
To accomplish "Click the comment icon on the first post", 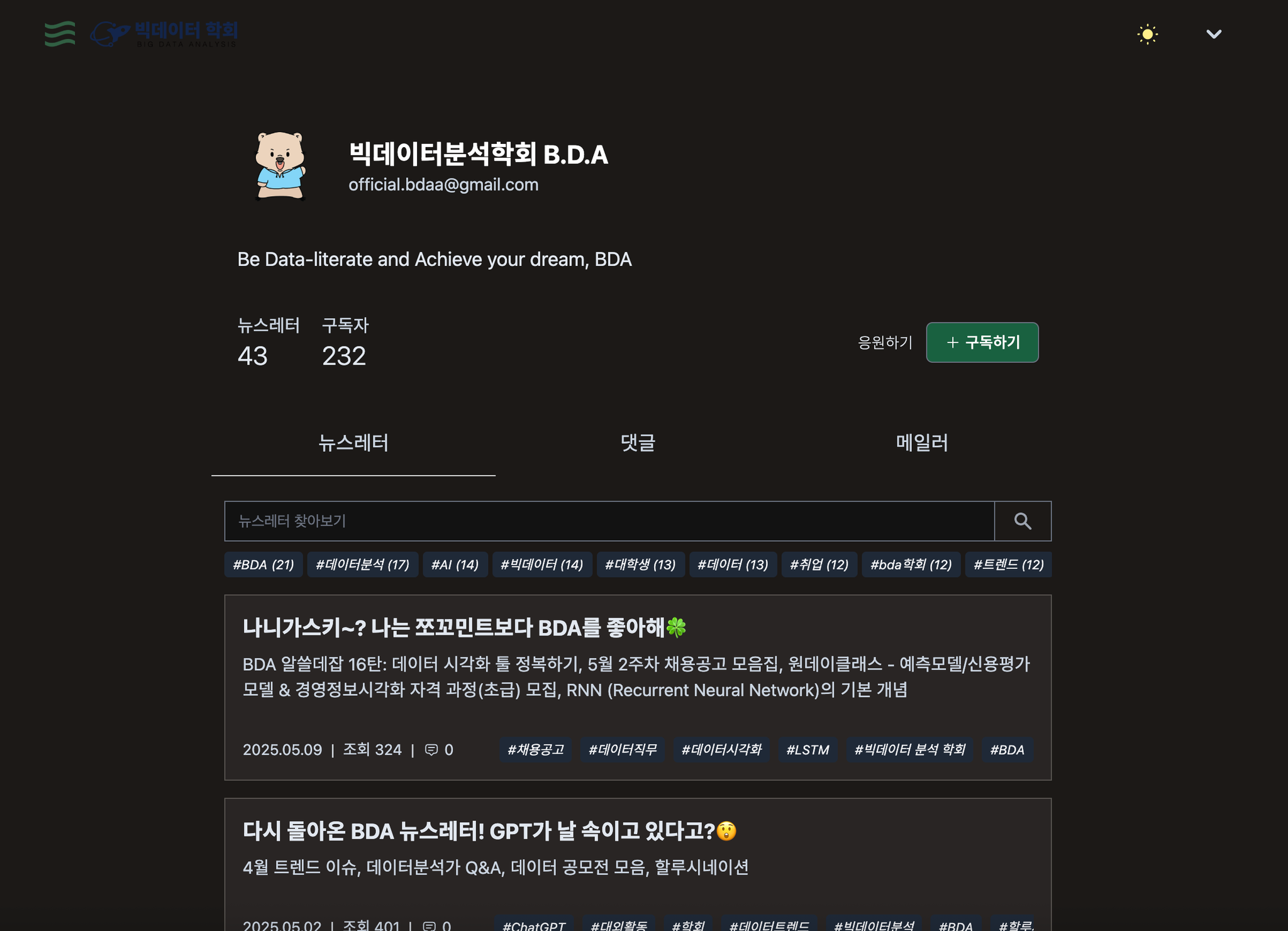I will pyautogui.click(x=431, y=750).
